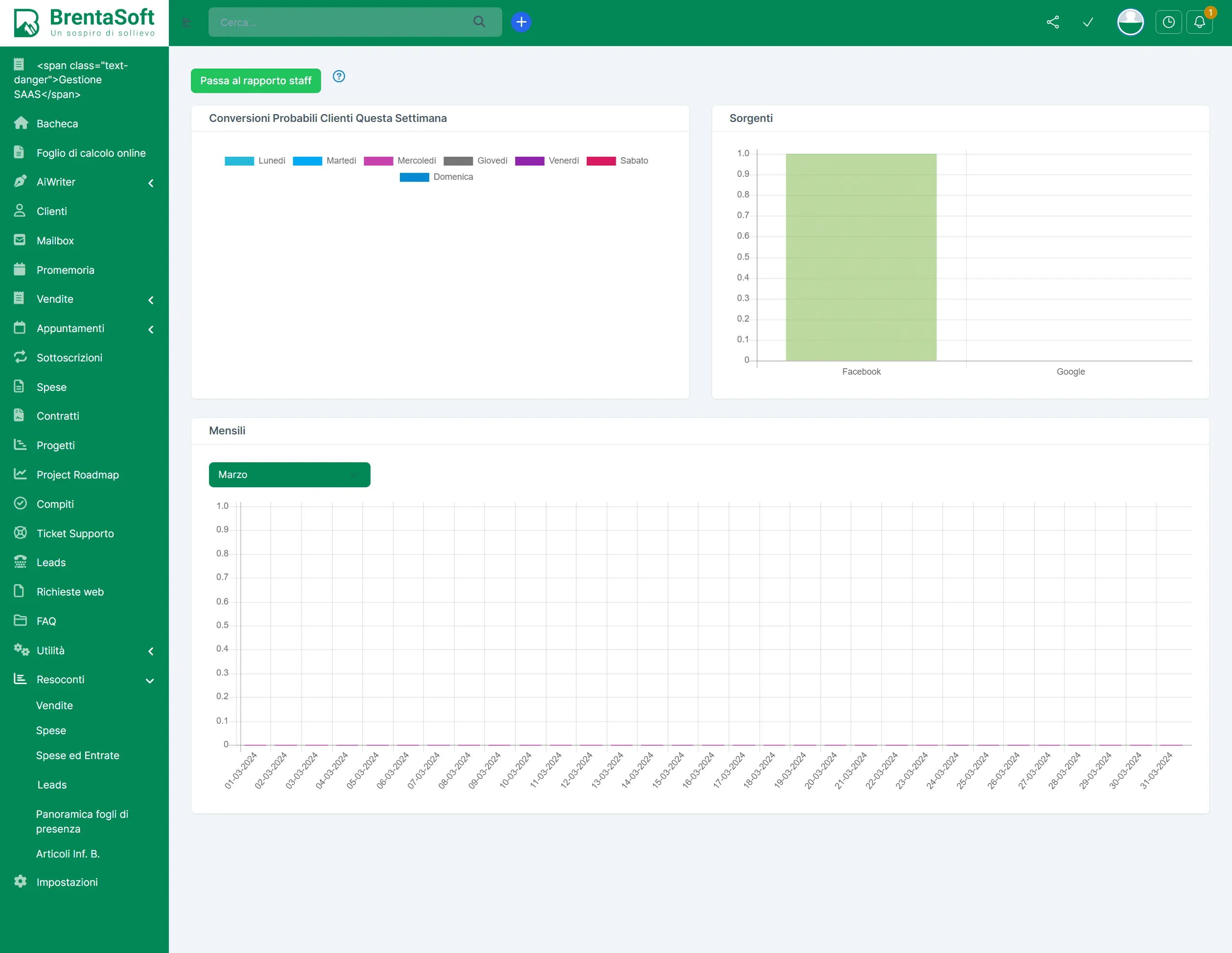Click the Cerca search input field
This screenshot has width=1232, height=953.
pyautogui.click(x=355, y=22)
